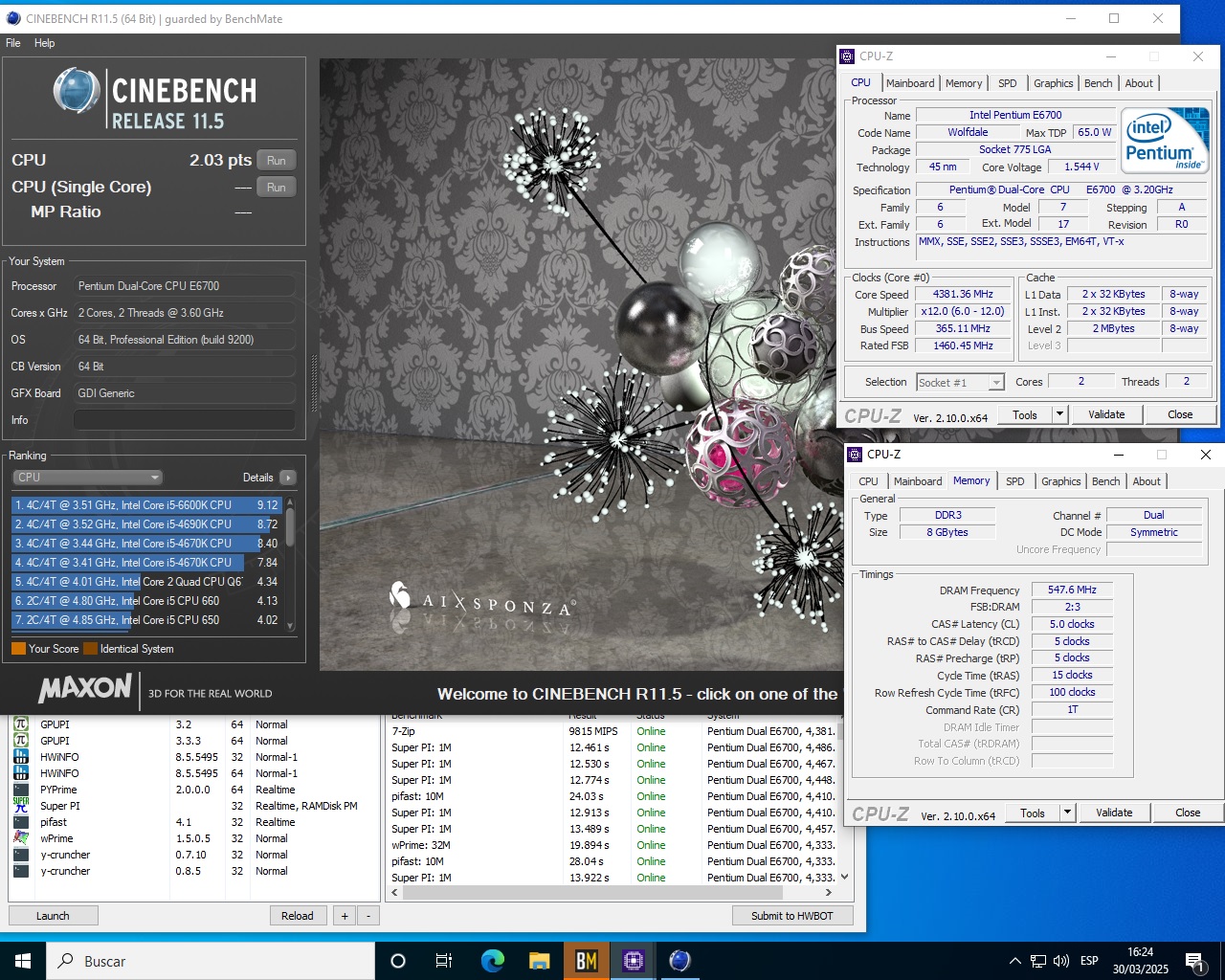Click the Intel Pentium inside logo in CPU-Z
Viewport: 1225px width, 980px height.
pyautogui.click(x=1165, y=140)
